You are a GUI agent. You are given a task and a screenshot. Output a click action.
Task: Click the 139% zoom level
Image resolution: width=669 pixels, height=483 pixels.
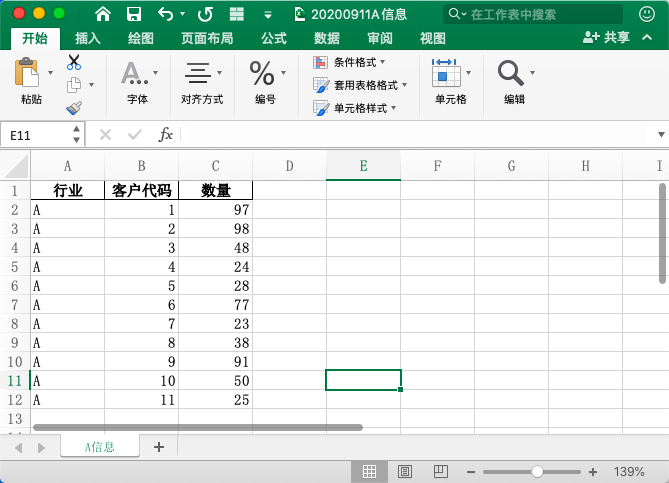629,471
